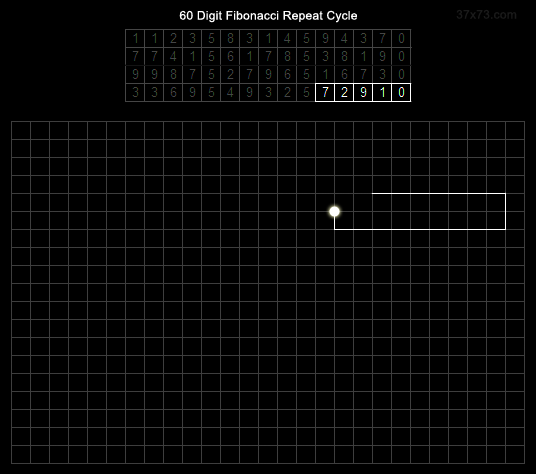
Task: Click digit 9 in the first digit row
Action: tap(325, 38)
